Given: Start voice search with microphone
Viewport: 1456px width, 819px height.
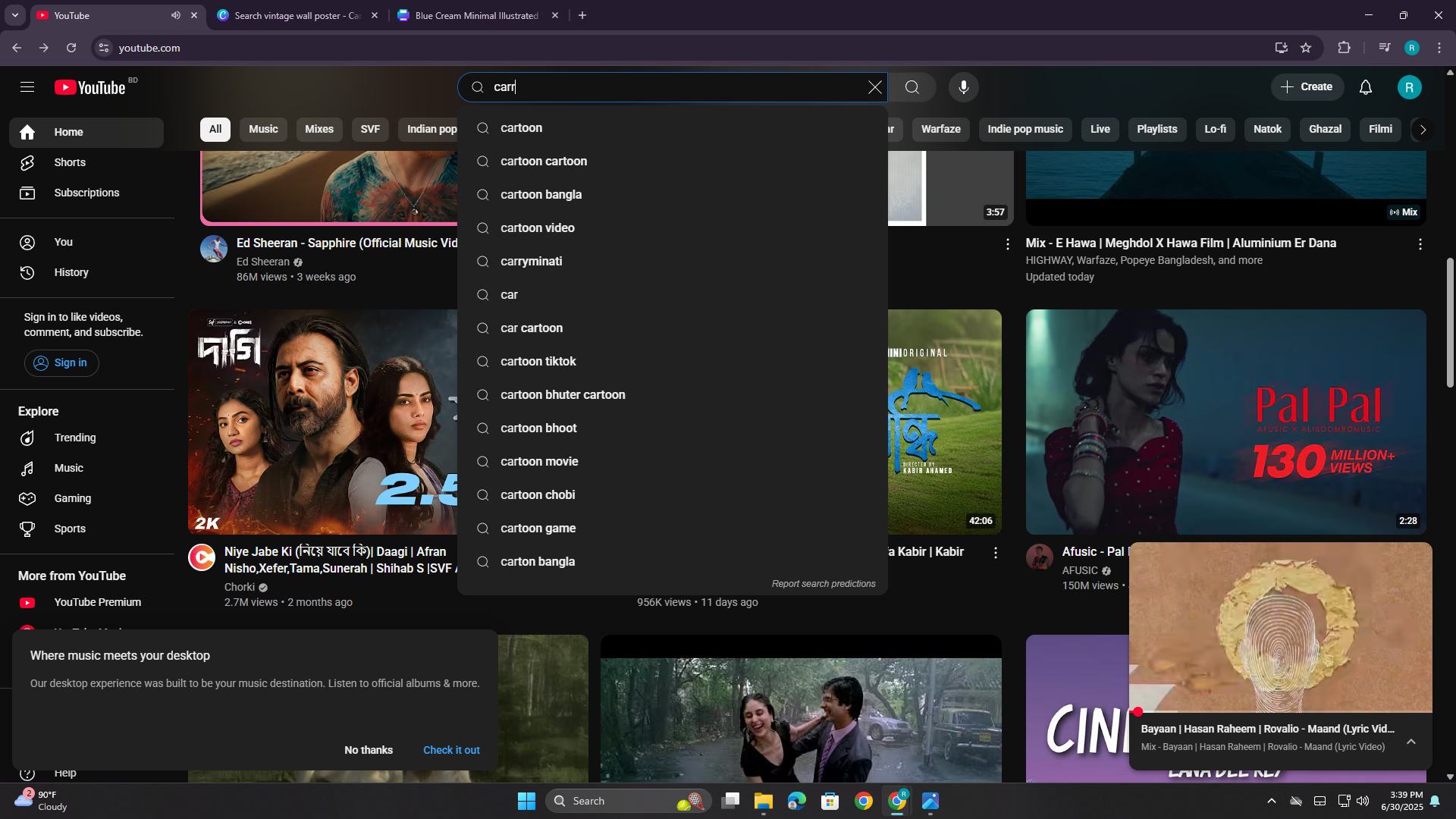Looking at the screenshot, I should pyautogui.click(x=963, y=87).
